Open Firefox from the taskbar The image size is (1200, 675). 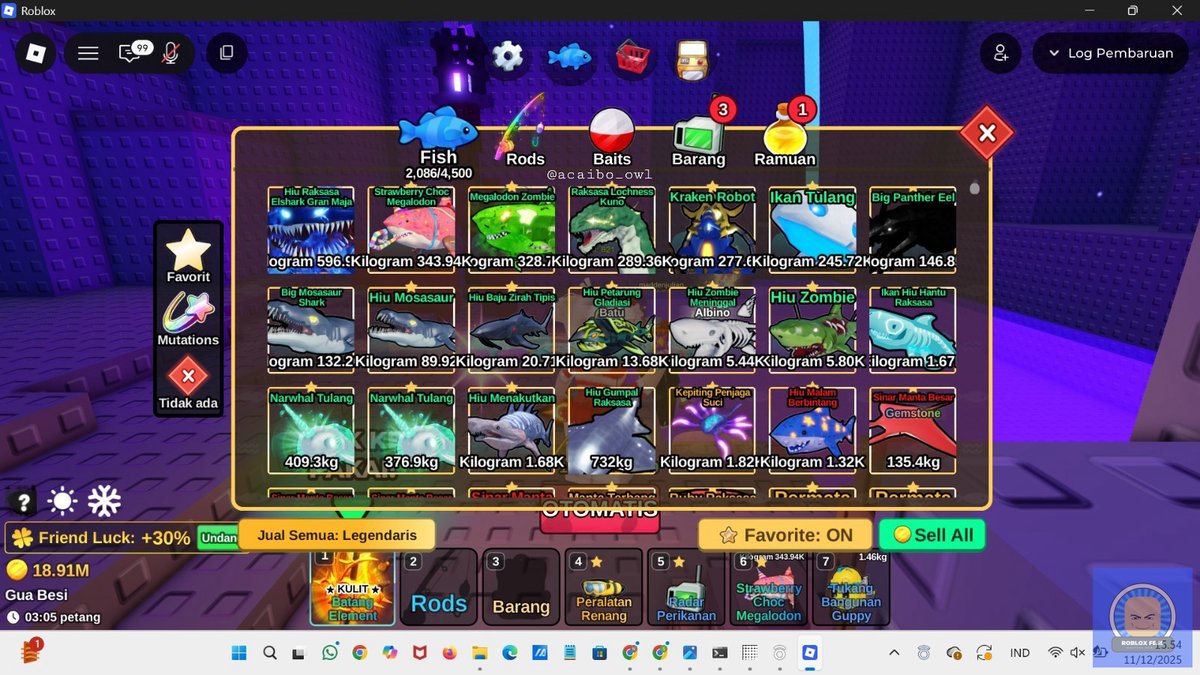coord(449,653)
